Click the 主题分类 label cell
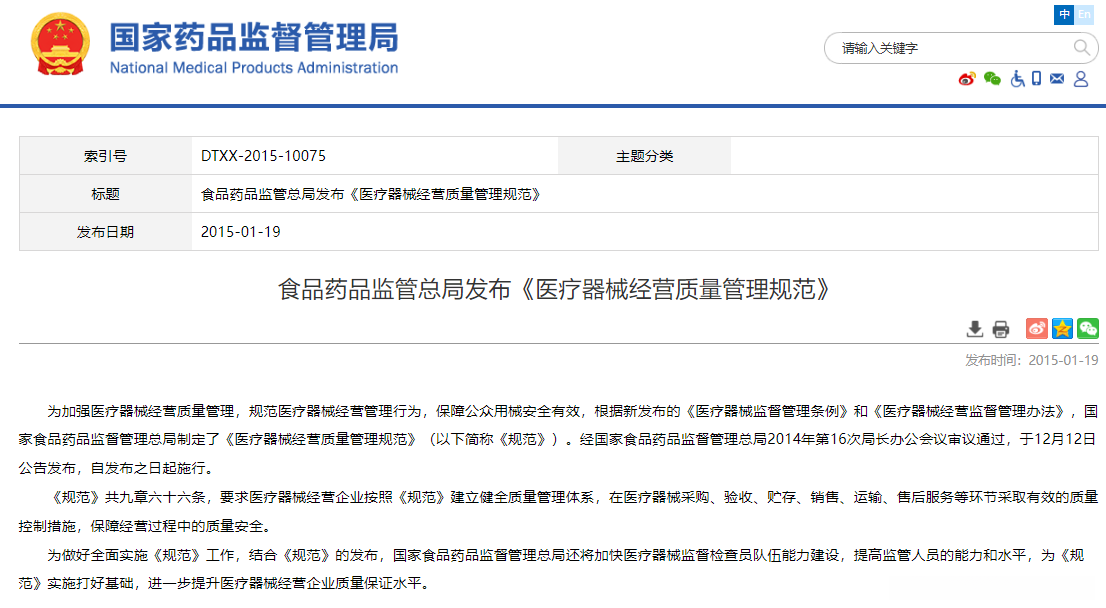 pyautogui.click(x=644, y=156)
